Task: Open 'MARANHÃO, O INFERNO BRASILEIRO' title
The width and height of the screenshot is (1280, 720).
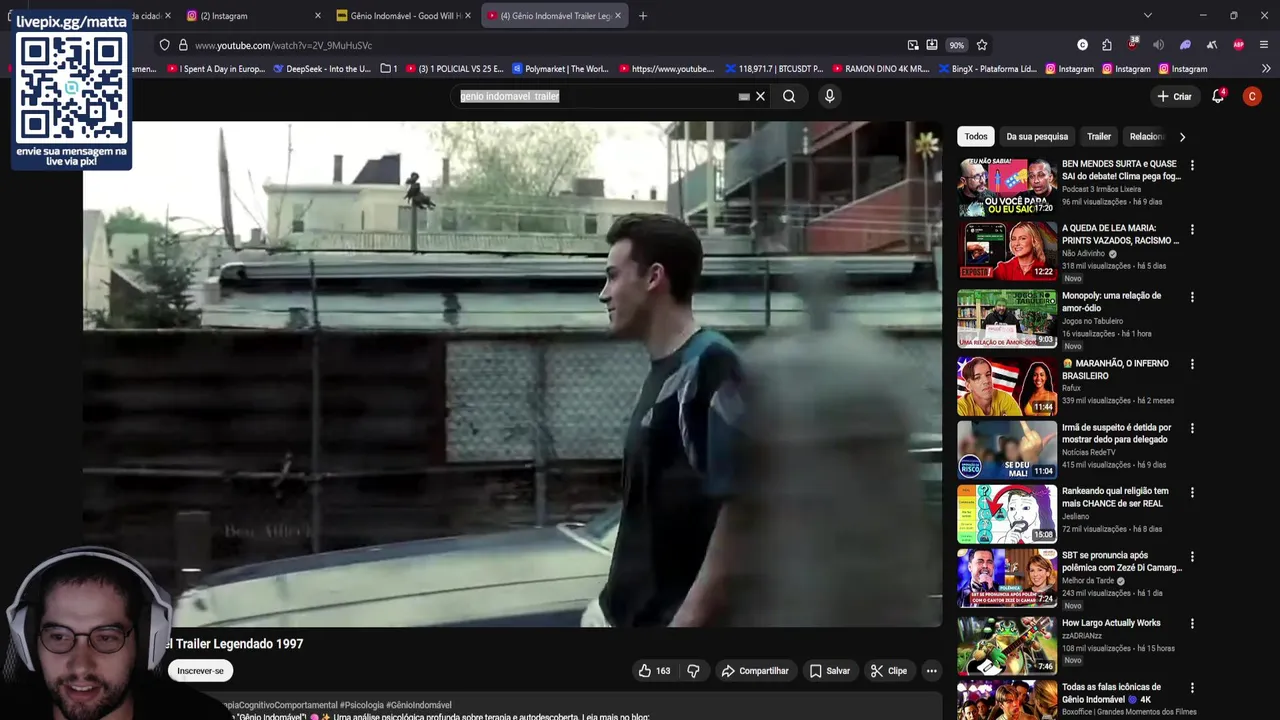Action: tap(1116, 369)
